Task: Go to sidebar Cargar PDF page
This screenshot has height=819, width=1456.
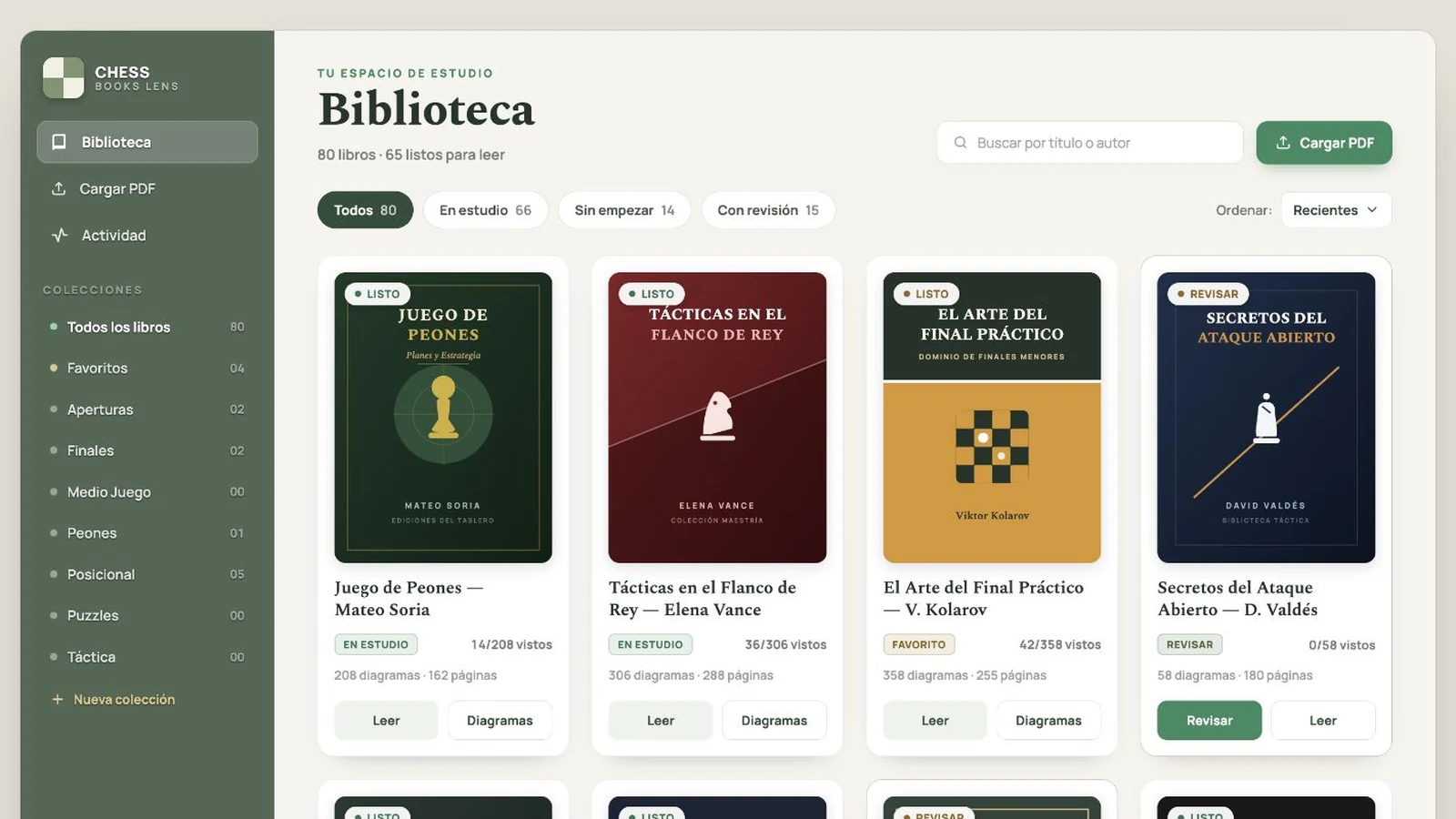Action: tap(147, 188)
